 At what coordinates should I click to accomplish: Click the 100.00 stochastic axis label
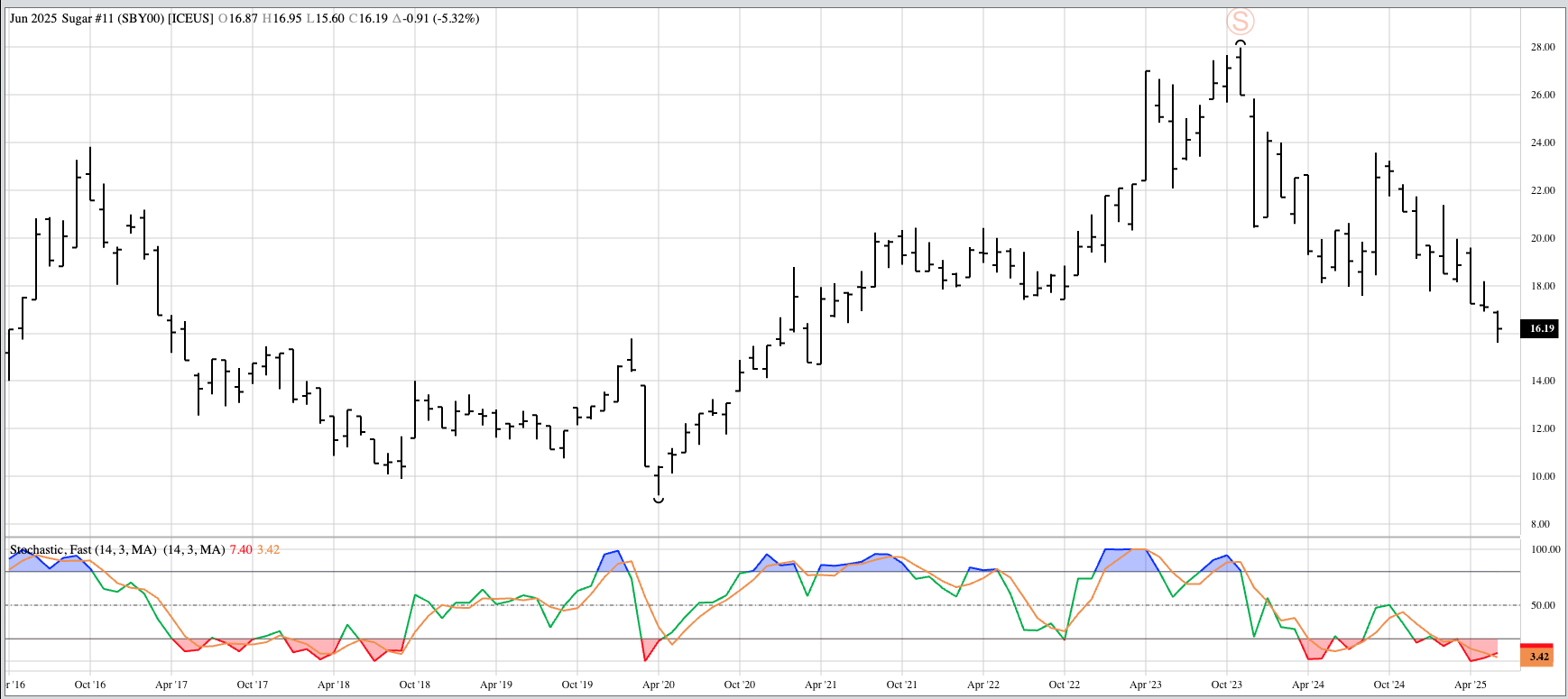click(x=1545, y=549)
